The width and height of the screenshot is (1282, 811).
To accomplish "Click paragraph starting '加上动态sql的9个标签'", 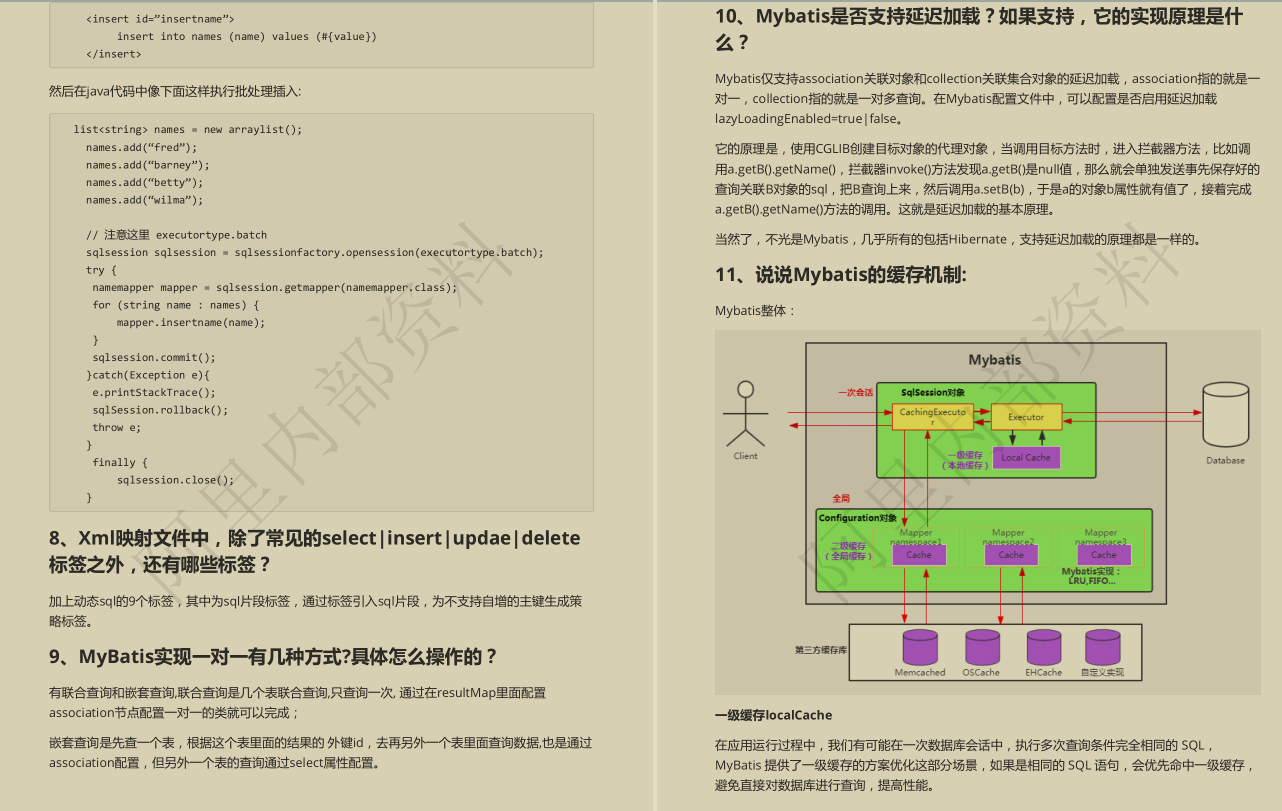I will pyautogui.click(x=315, y=611).
